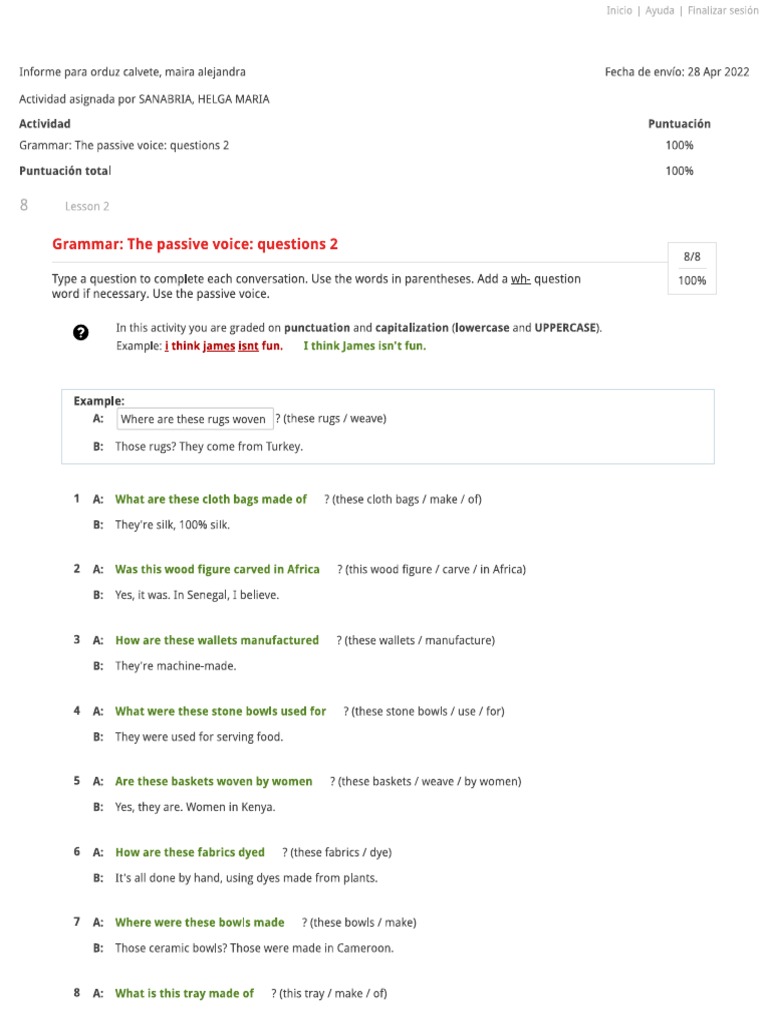The width and height of the screenshot is (768, 1024).
Task: Select answer 'What are these cloth bags made of'
Action: pyautogui.click(x=211, y=499)
